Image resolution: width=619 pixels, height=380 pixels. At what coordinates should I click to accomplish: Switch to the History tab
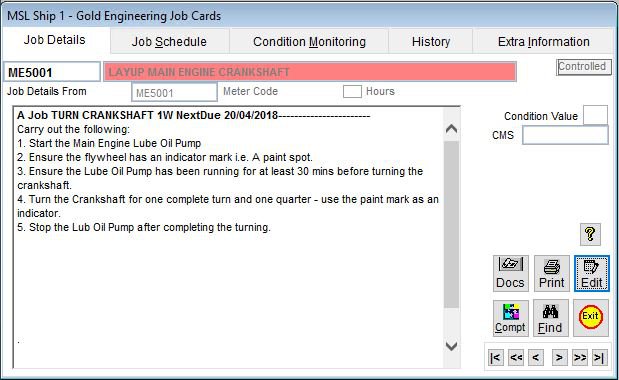pyautogui.click(x=431, y=41)
